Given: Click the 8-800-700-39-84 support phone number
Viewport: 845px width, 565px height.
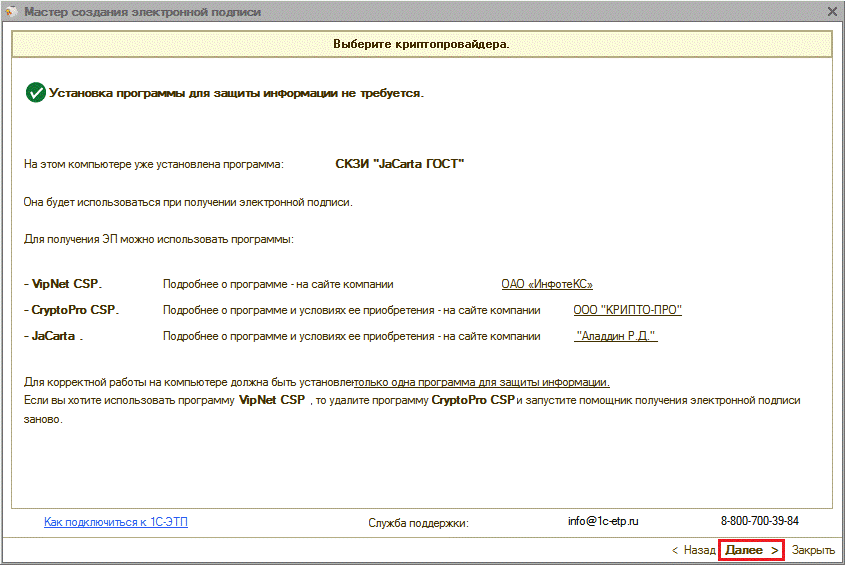Looking at the screenshot, I should (x=760, y=521).
